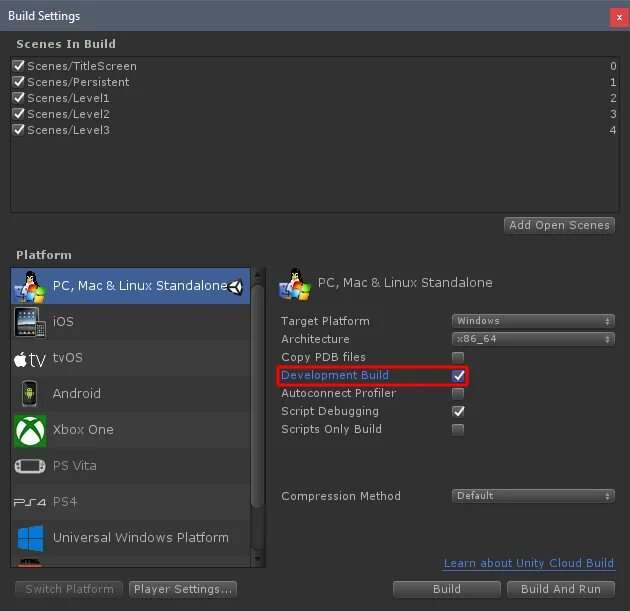The image size is (630, 611).
Task: Select the iOS platform row
Action: 131,322
